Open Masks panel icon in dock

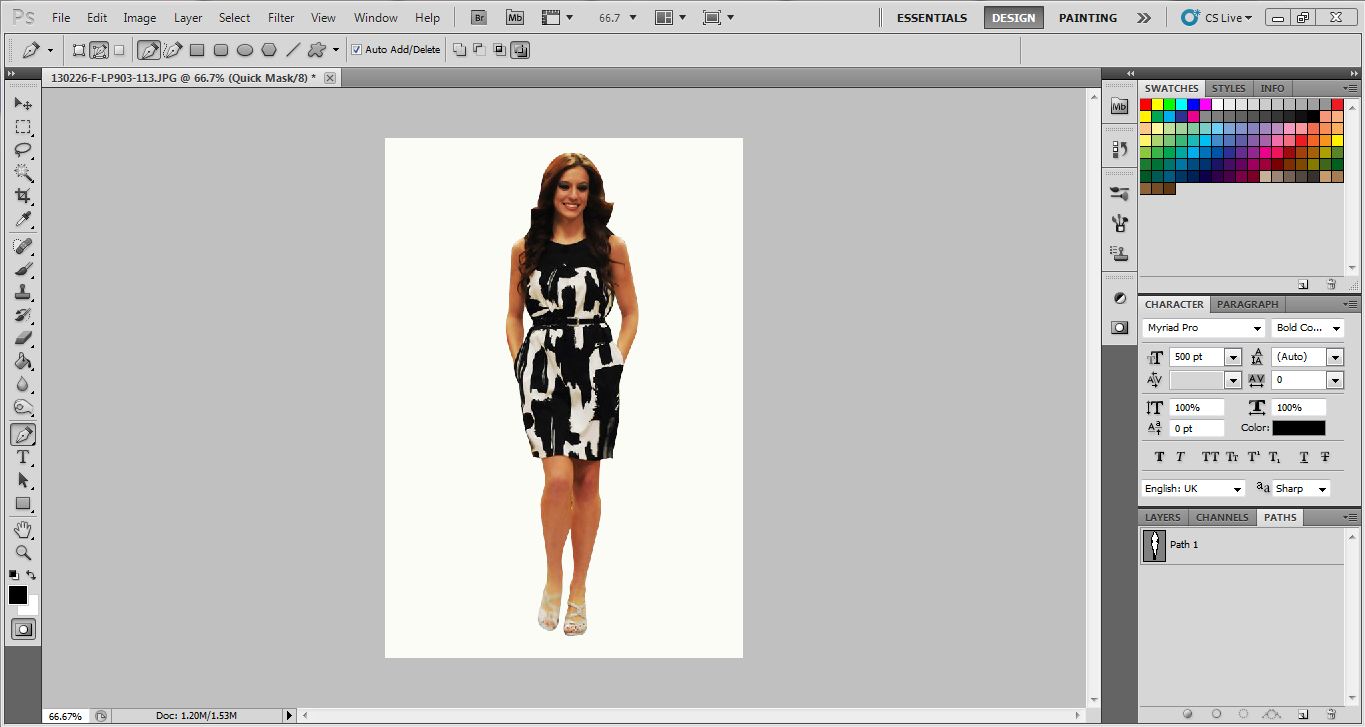tap(1120, 327)
